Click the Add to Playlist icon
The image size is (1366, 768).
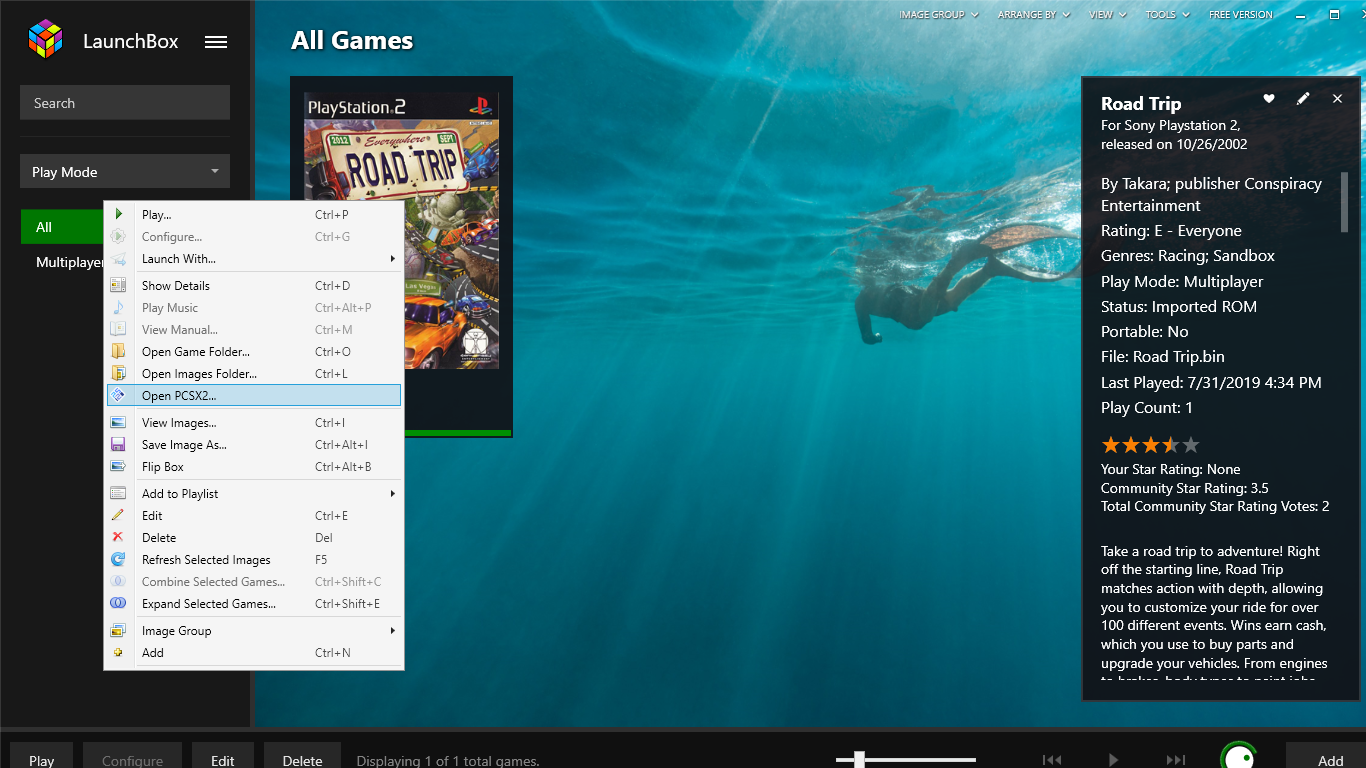coord(119,493)
